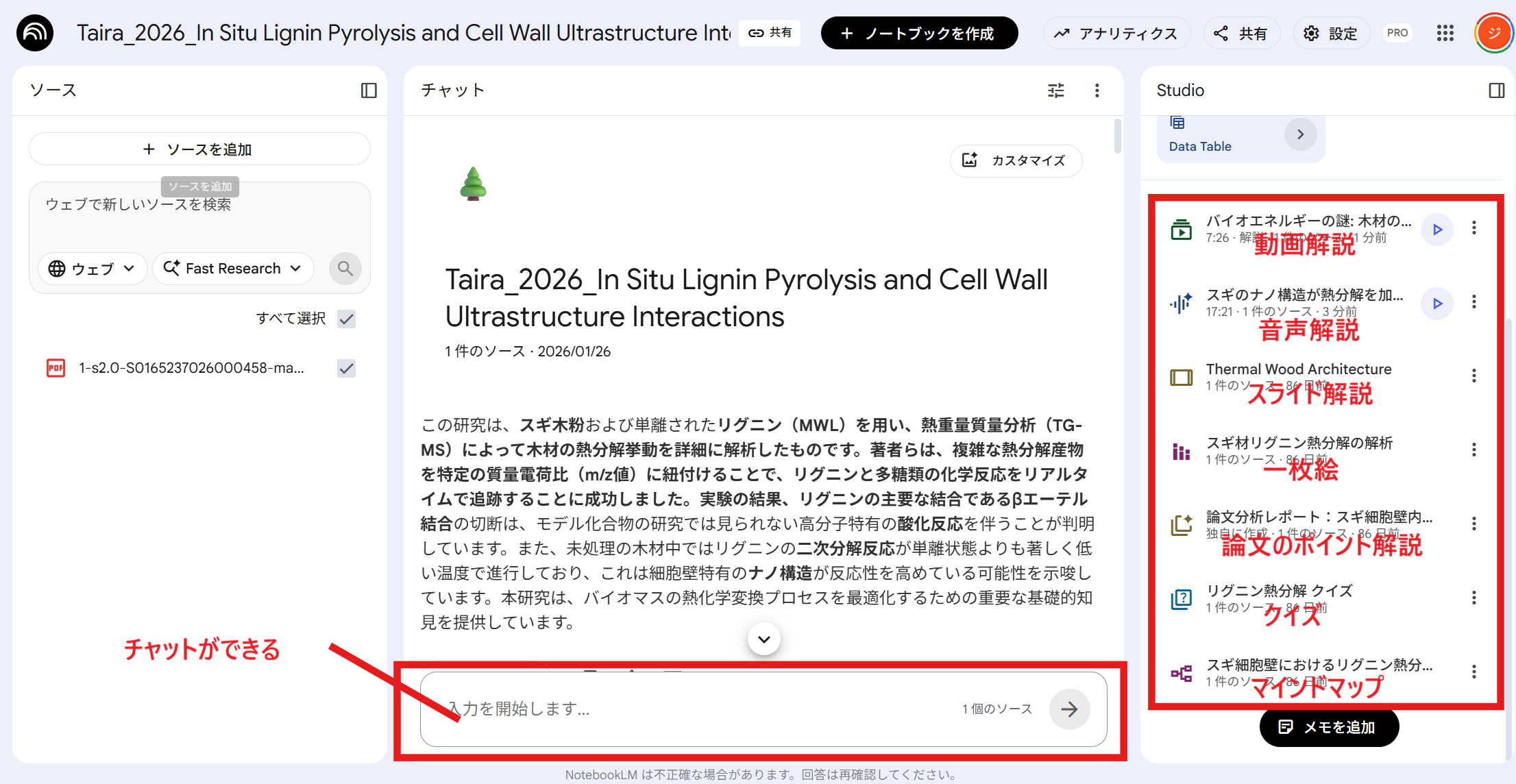This screenshot has height=784, width=1516.
Task: Toggle the すべて選択 checkbox
Action: click(347, 319)
